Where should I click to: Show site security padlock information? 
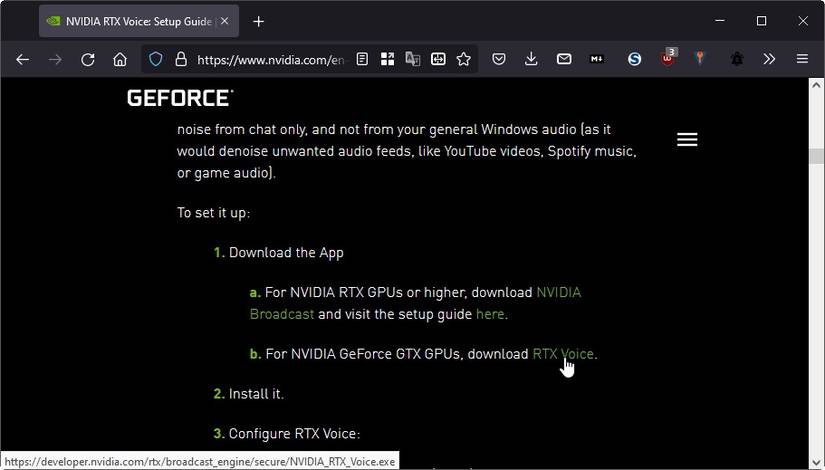181,59
